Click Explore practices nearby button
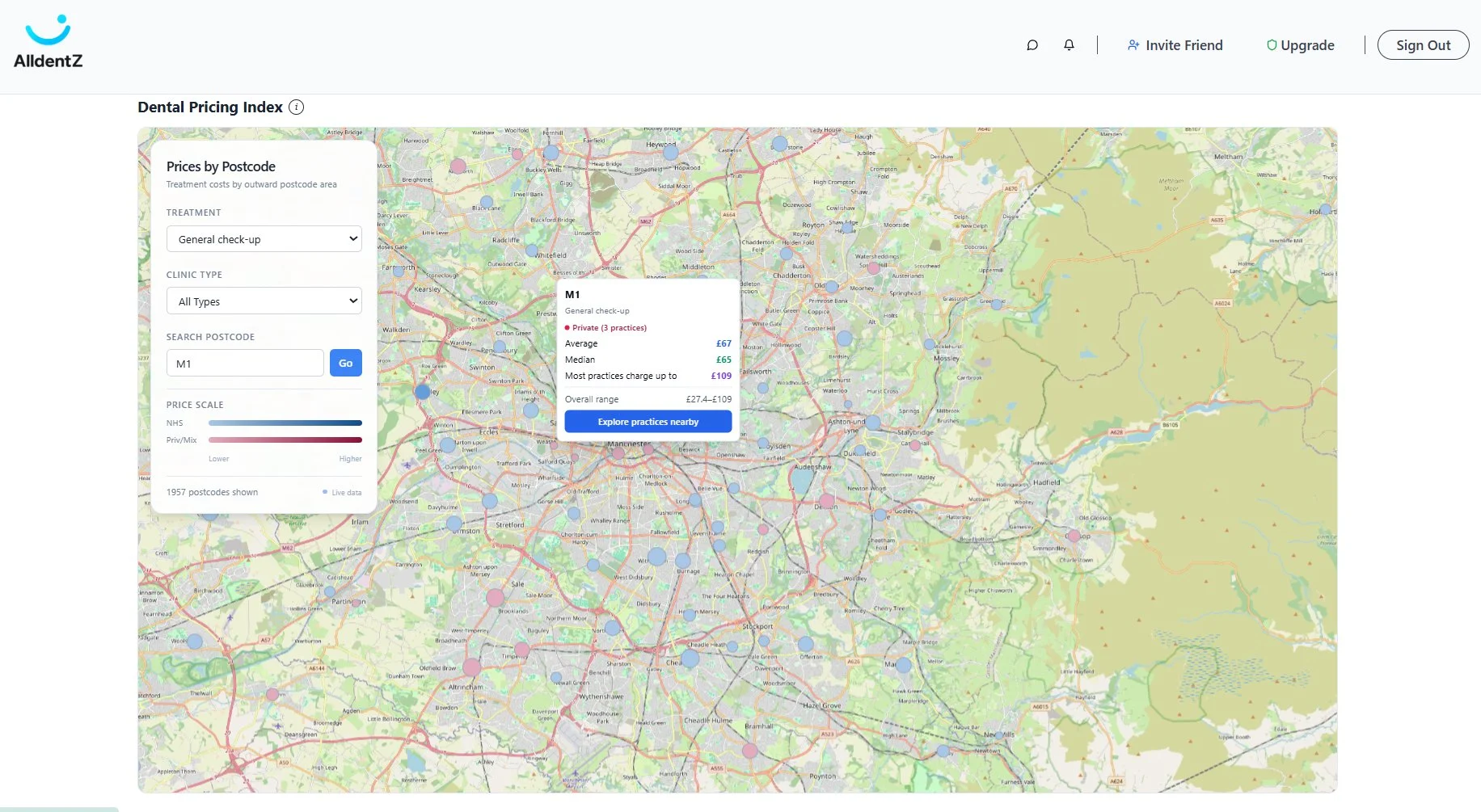 click(648, 422)
